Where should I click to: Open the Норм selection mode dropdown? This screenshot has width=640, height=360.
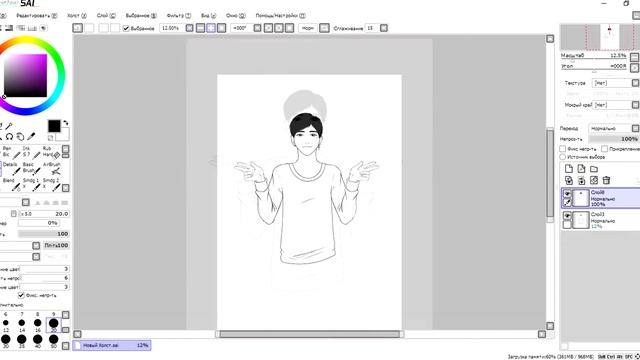click(324, 28)
